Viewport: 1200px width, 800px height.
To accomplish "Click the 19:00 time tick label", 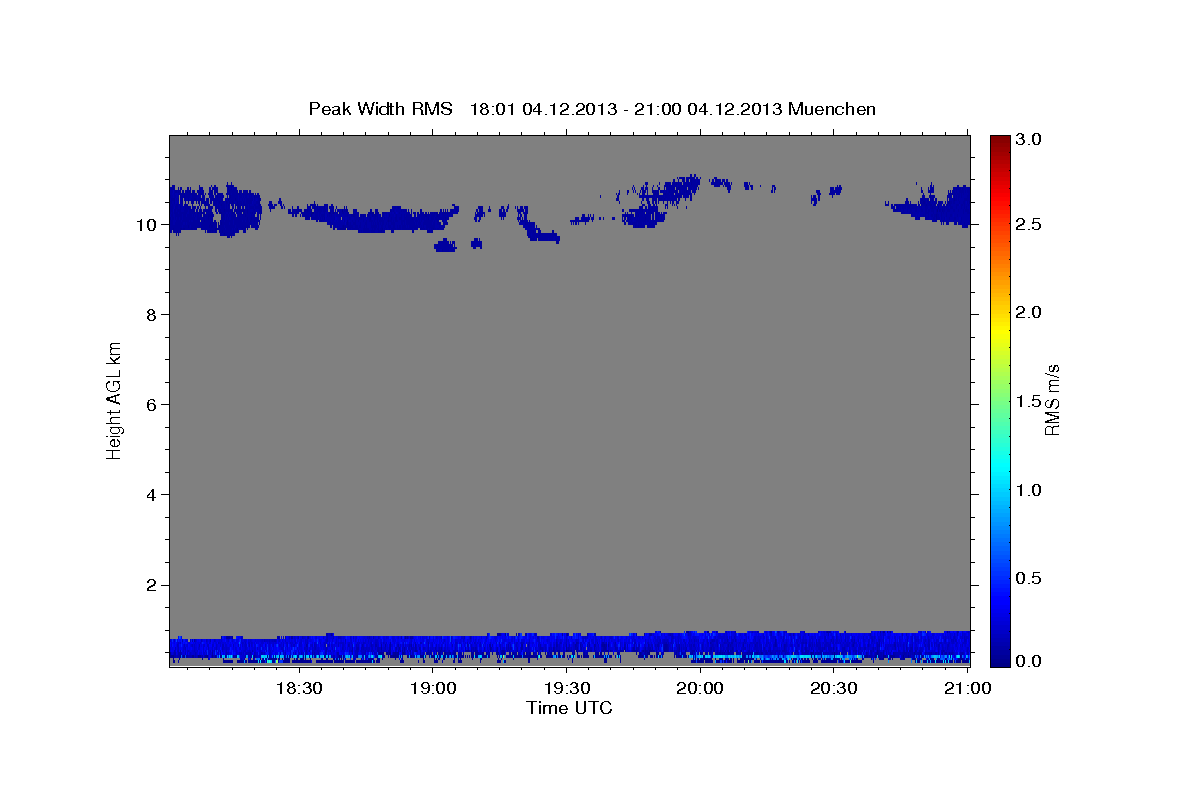I will [433, 688].
